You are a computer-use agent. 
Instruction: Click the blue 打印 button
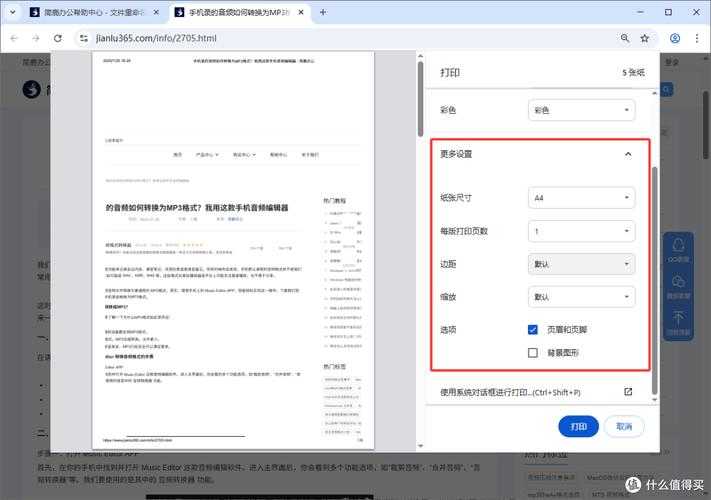click(x=578, y=427)
